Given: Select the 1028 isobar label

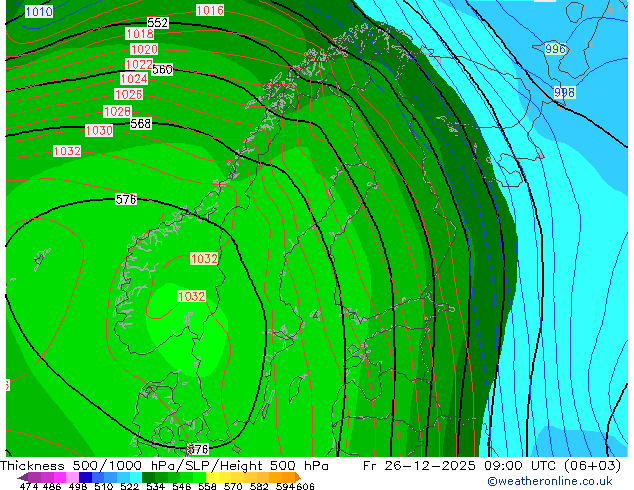Looking at the screenshot, I should click(x=118, y=111).
